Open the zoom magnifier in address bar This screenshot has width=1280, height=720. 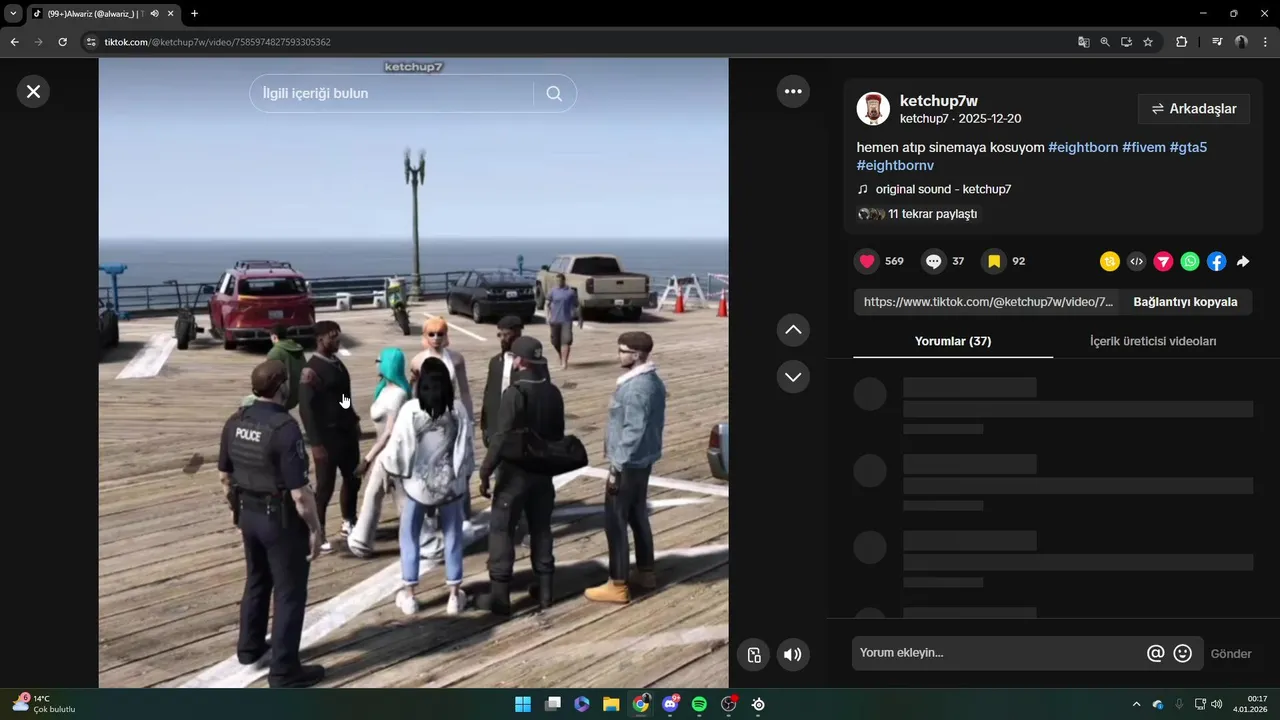(x=1105, y=42)
